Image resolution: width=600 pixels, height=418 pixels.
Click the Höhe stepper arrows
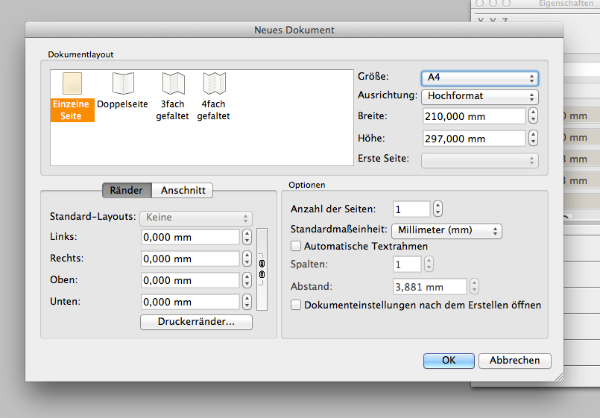[x=533, y=137]
